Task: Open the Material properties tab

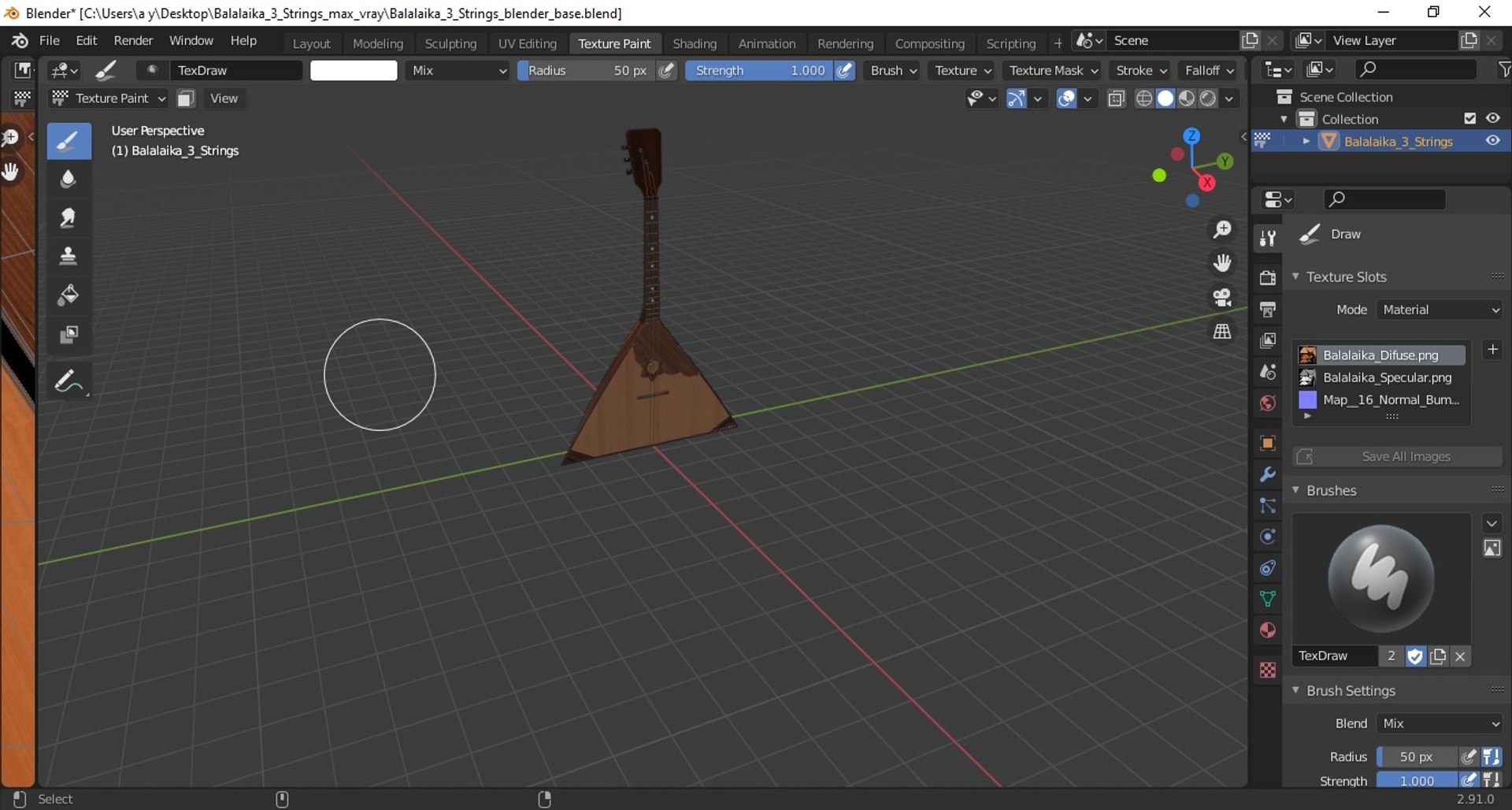Action: pyautogui.click(x=1267, y=630)
